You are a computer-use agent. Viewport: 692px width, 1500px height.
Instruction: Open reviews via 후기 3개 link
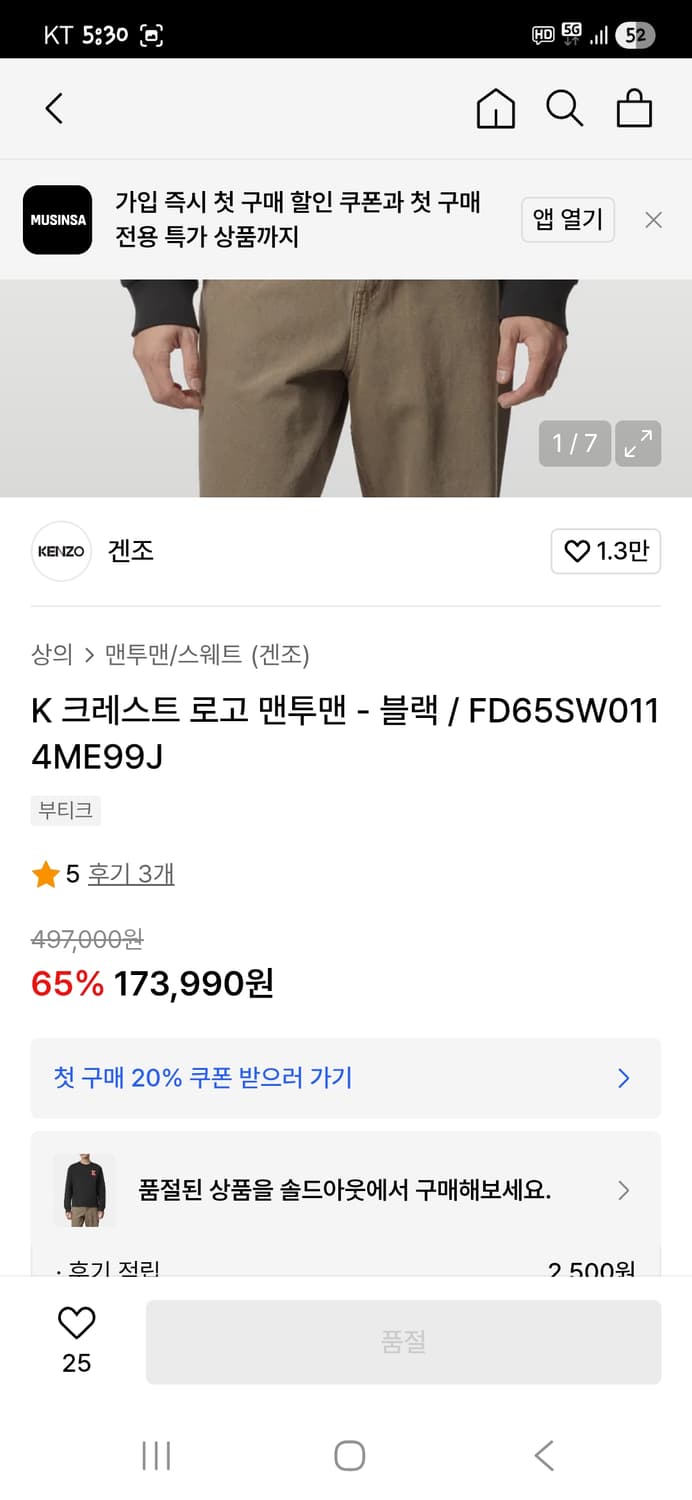point(132,873)
